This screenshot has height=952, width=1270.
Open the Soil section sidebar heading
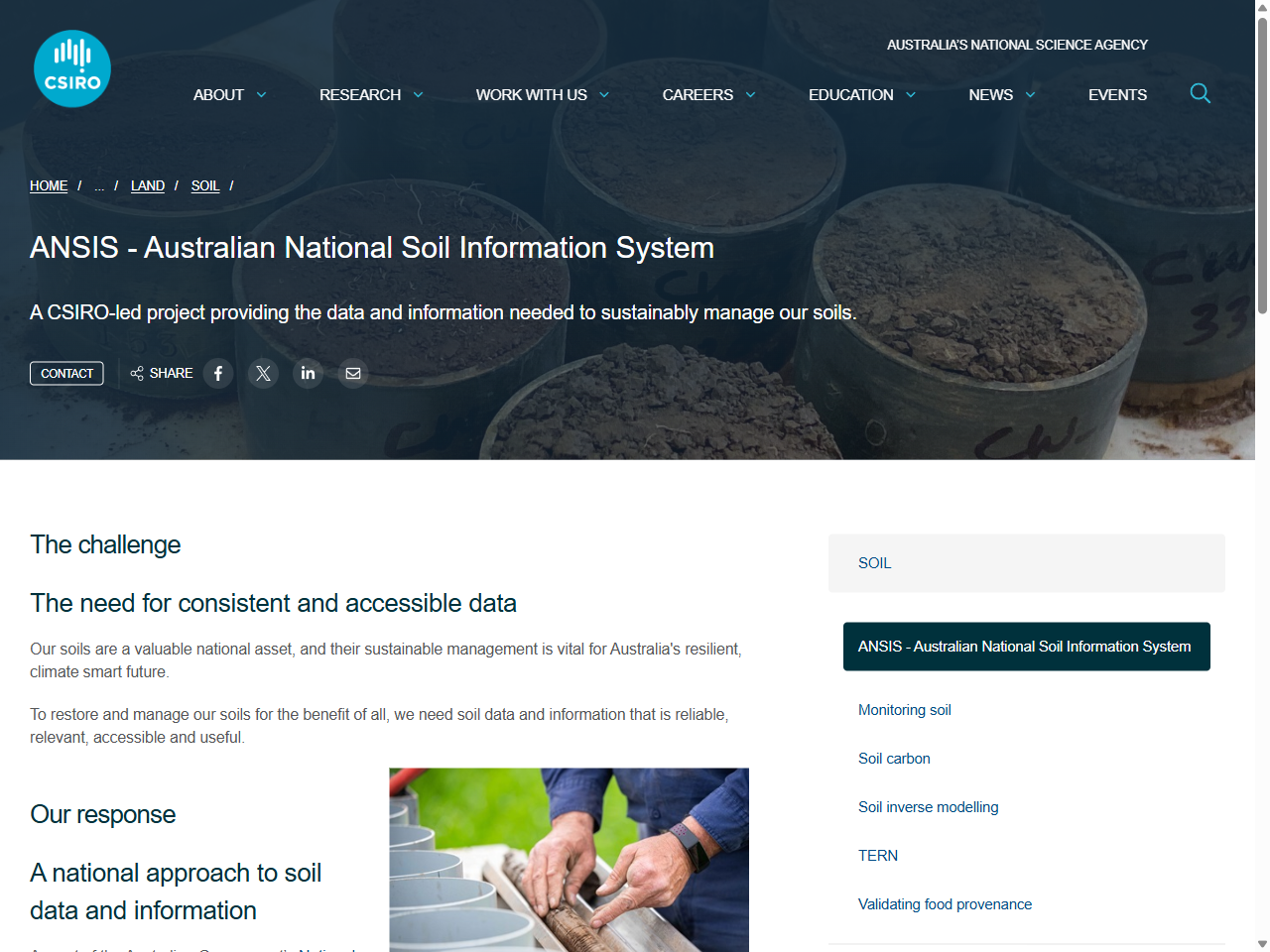(1027, 563)
